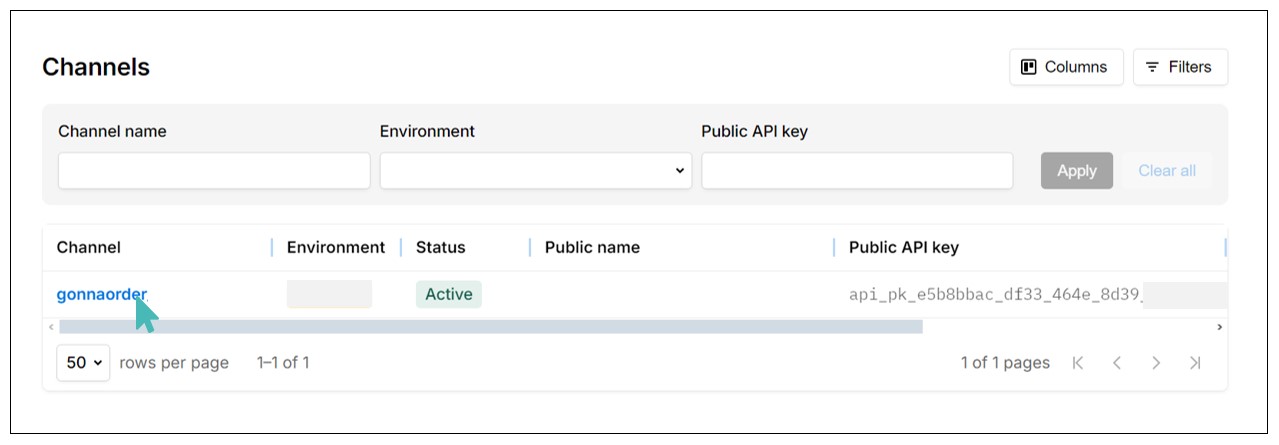
Task: Click the Environment column header
Action: [336, 247]
